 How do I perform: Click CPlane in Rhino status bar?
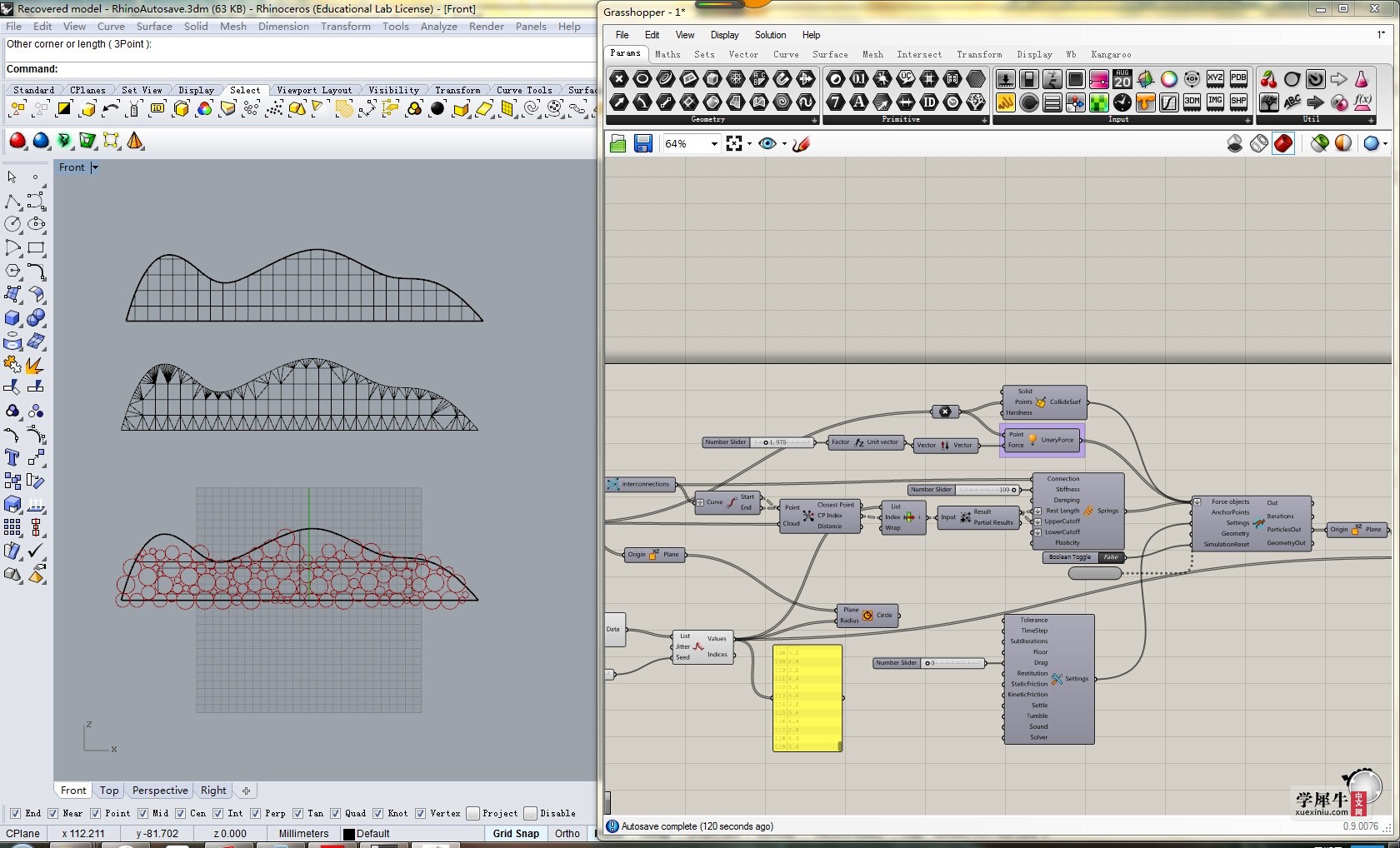click(23, 834)
